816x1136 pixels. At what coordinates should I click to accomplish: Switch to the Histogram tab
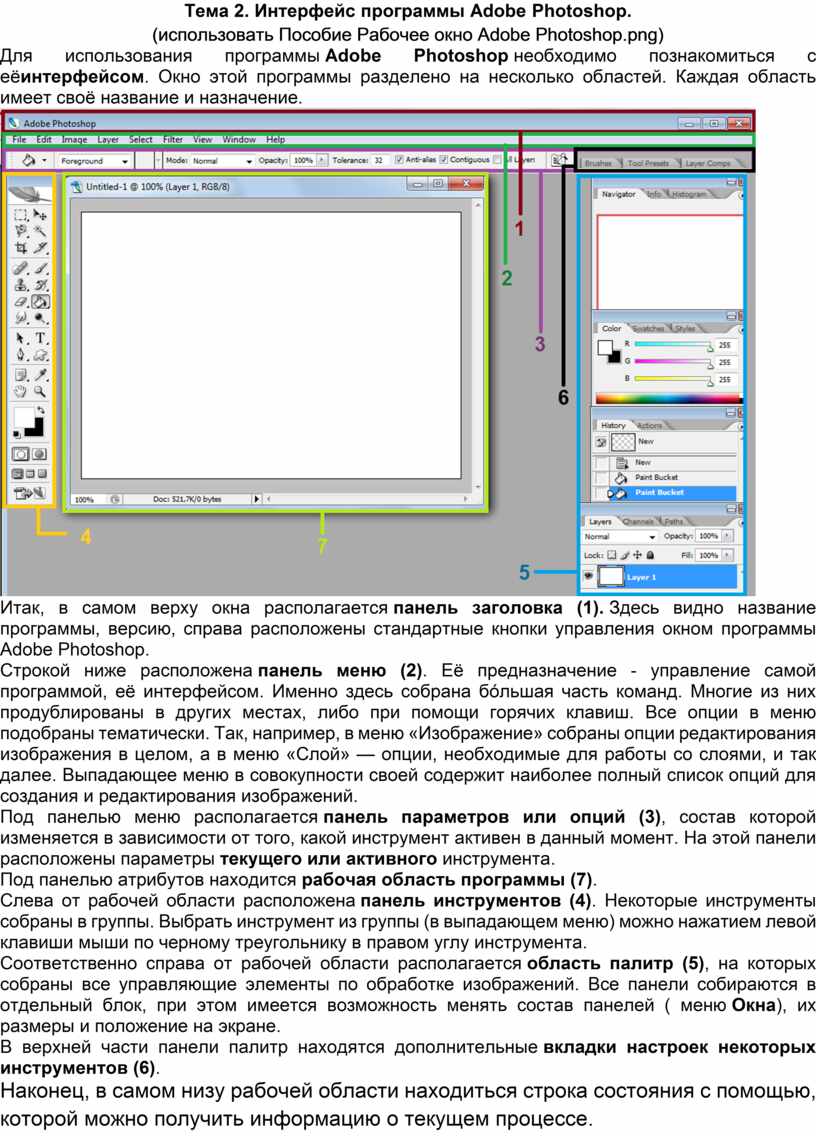tap(688, 194)
